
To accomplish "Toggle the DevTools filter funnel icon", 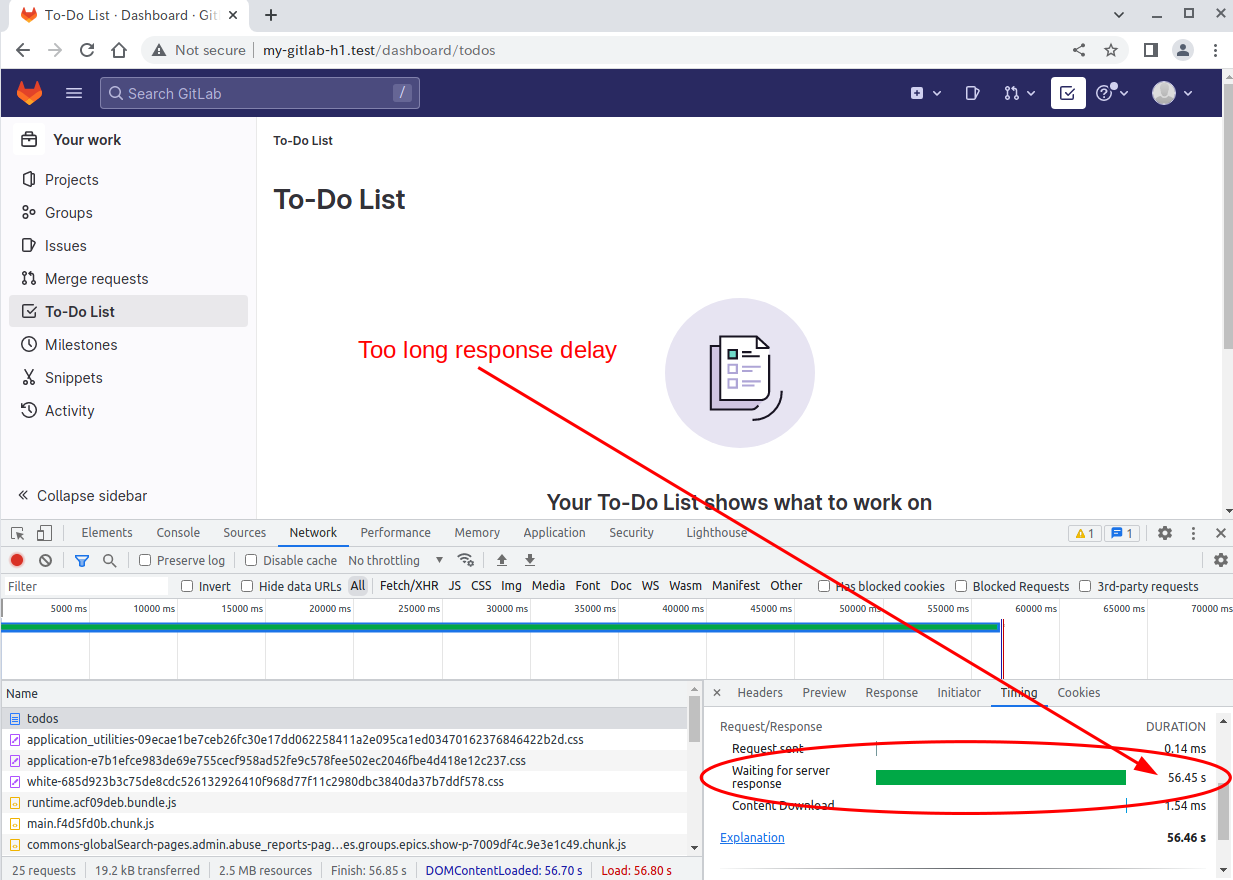I will (x=82, y=560).
